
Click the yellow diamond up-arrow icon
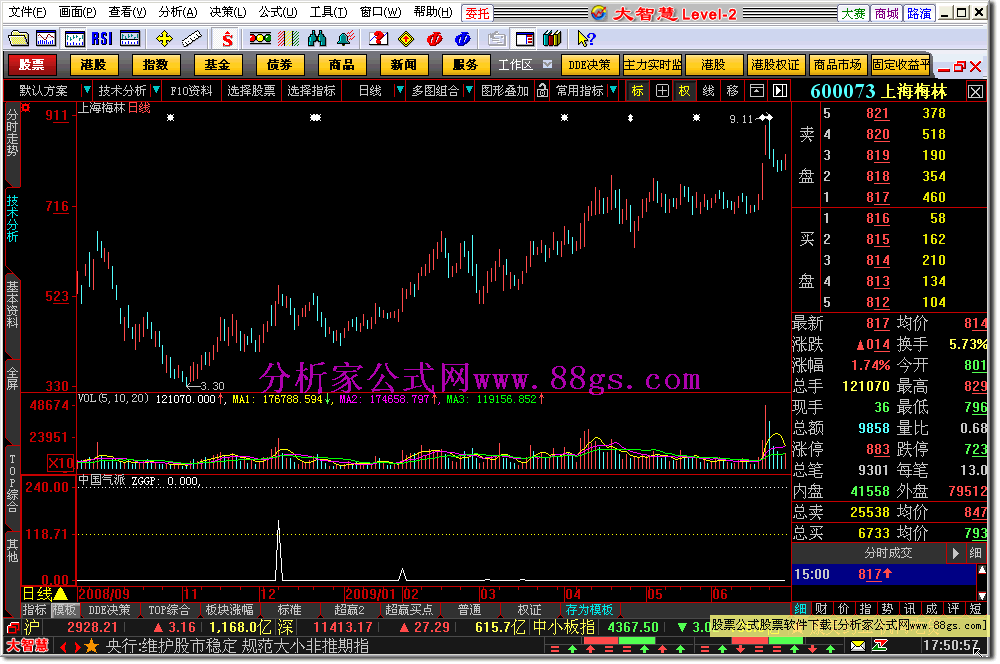point(406,39)
